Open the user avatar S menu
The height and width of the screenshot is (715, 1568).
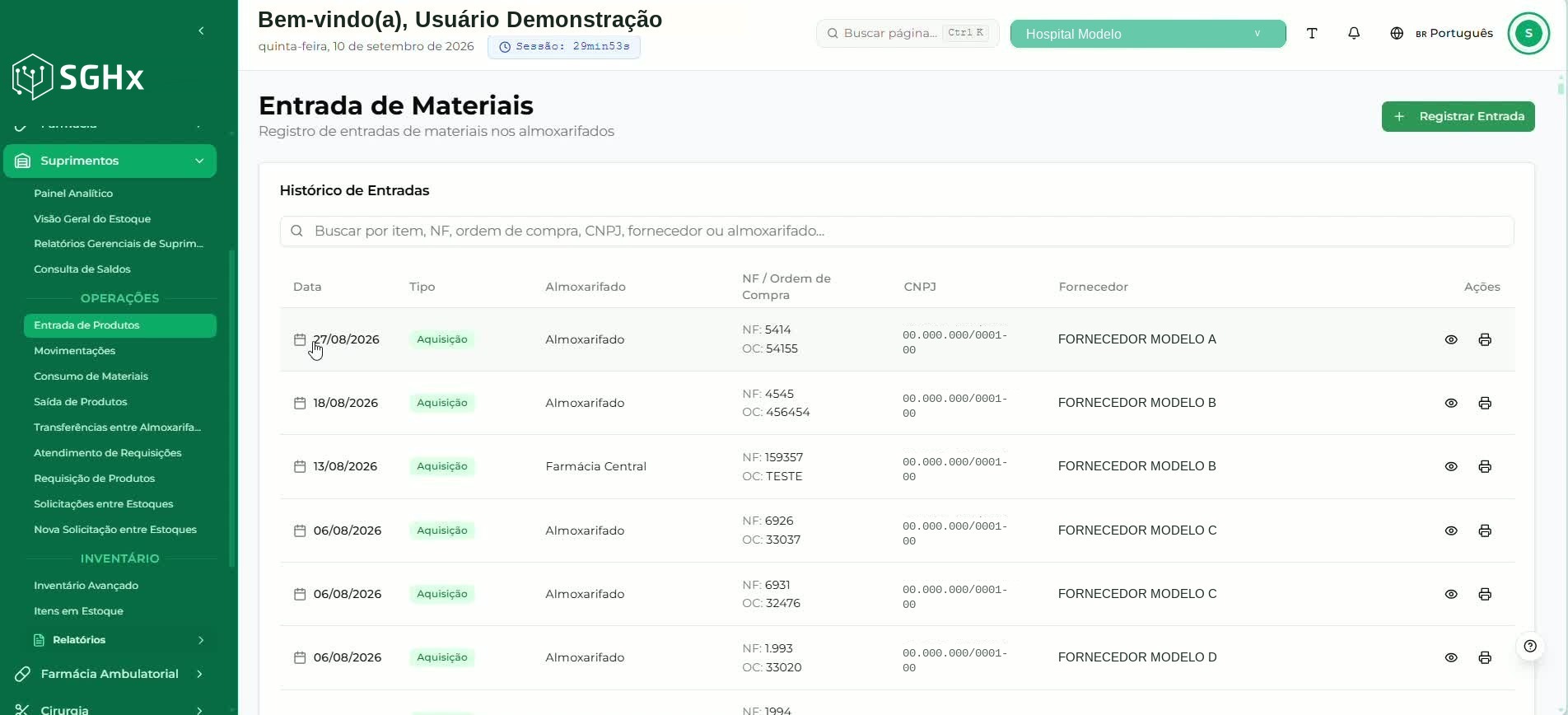[1528, 34]
